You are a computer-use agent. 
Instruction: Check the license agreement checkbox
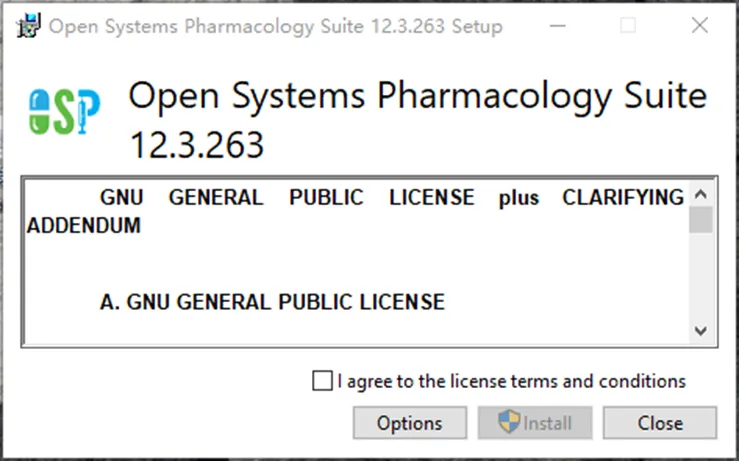[322, 381]
